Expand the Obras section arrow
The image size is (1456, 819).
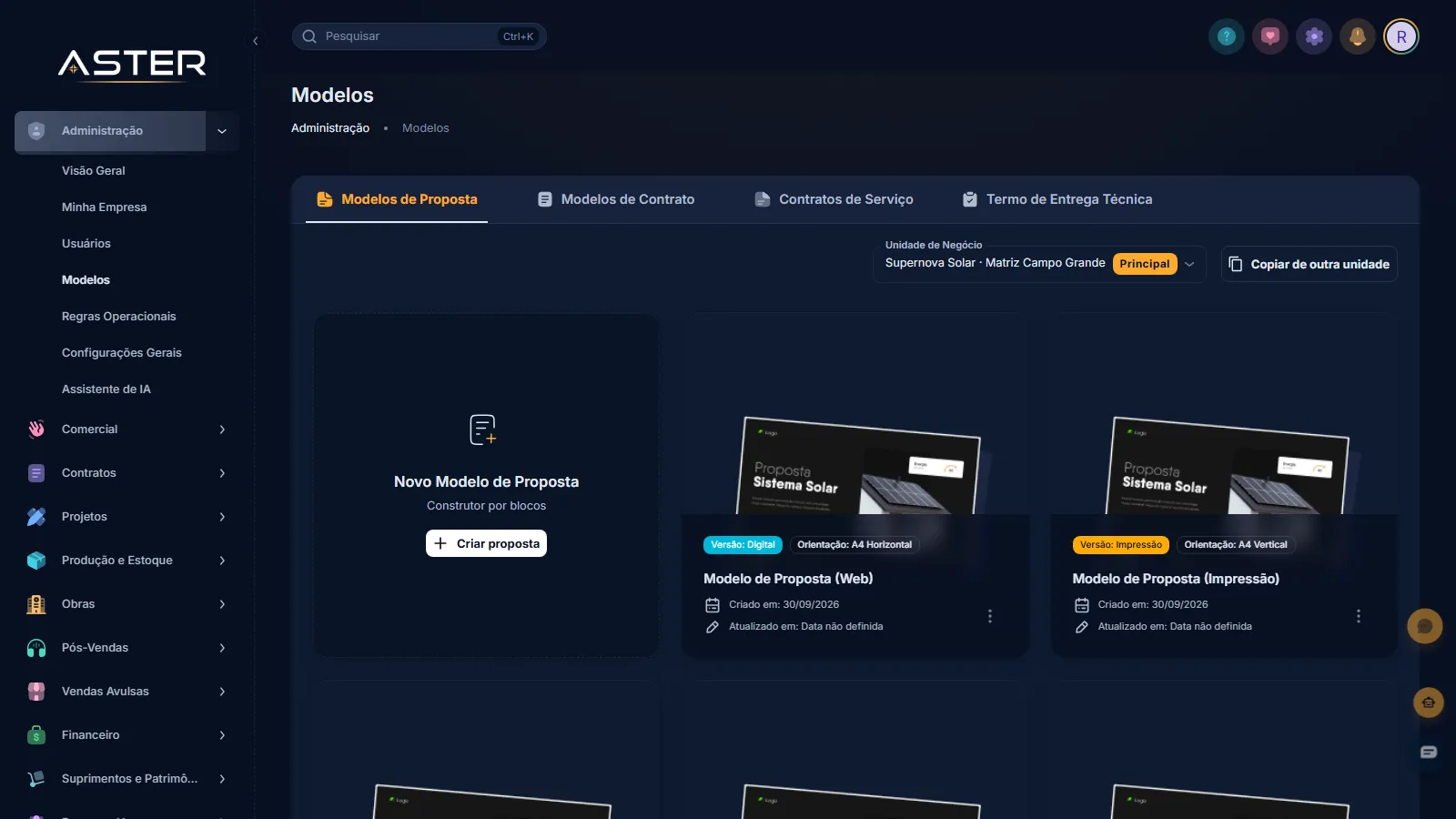(x=222, y=604)
